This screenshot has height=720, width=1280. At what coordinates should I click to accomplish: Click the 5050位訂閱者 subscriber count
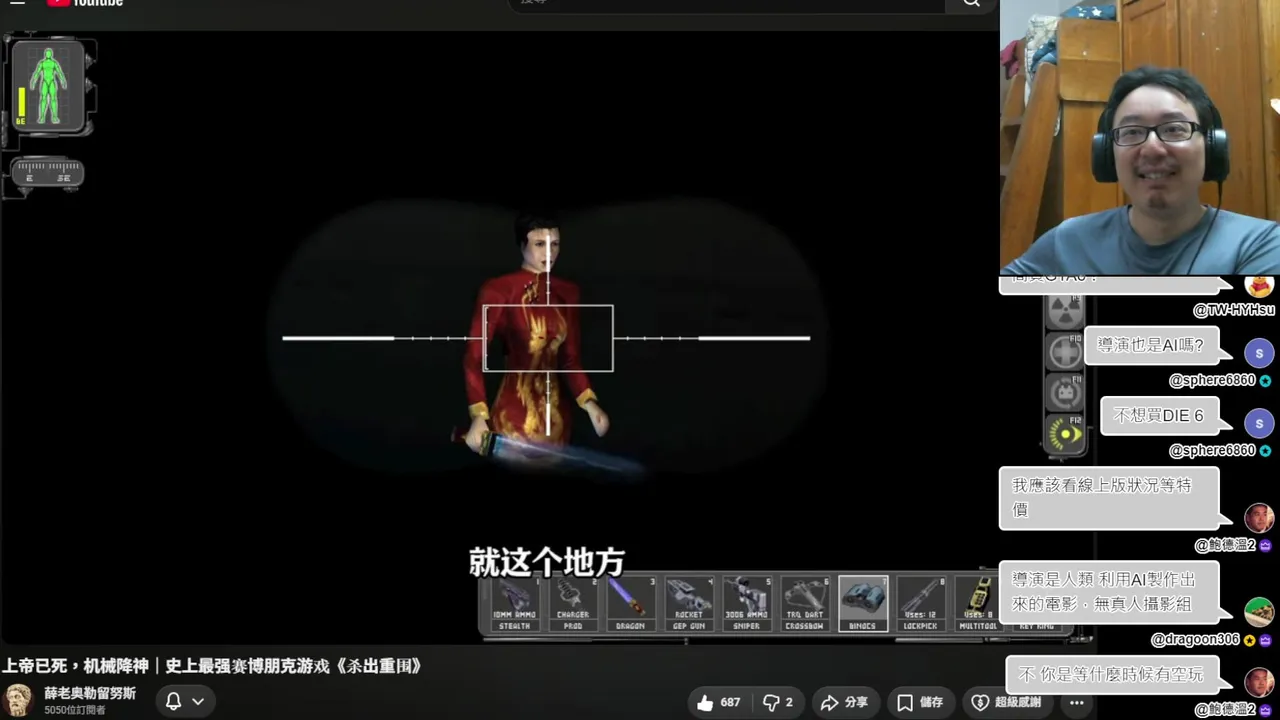click(75, 710)
